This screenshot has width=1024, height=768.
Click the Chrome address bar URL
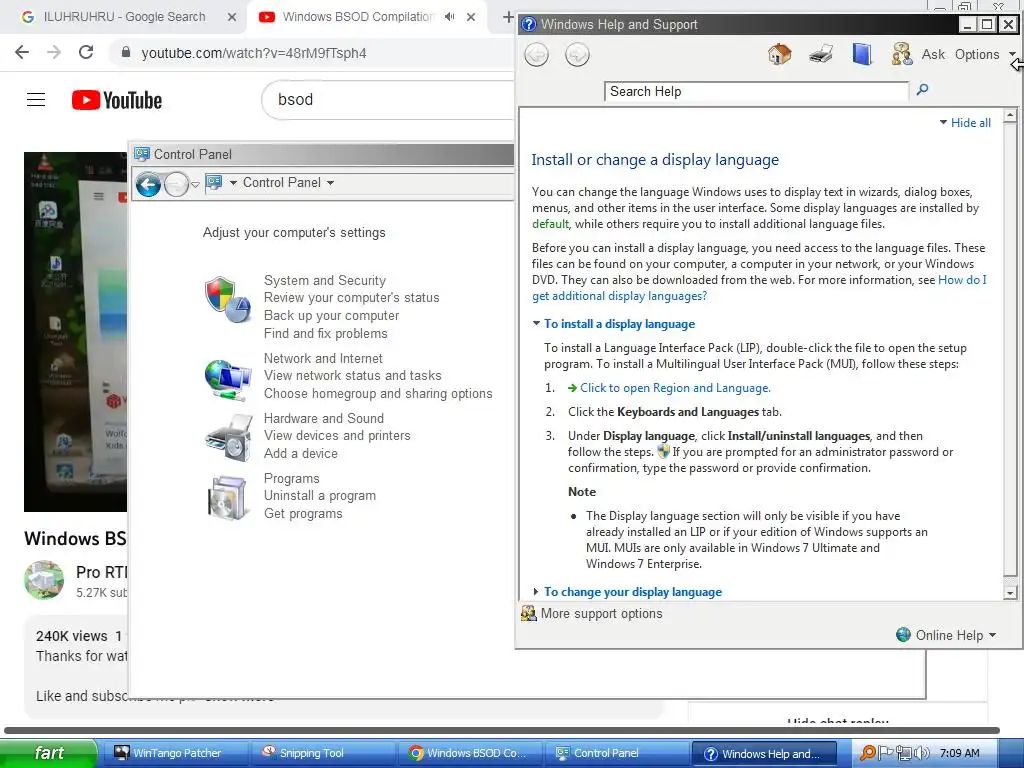(x=253, y=53)
